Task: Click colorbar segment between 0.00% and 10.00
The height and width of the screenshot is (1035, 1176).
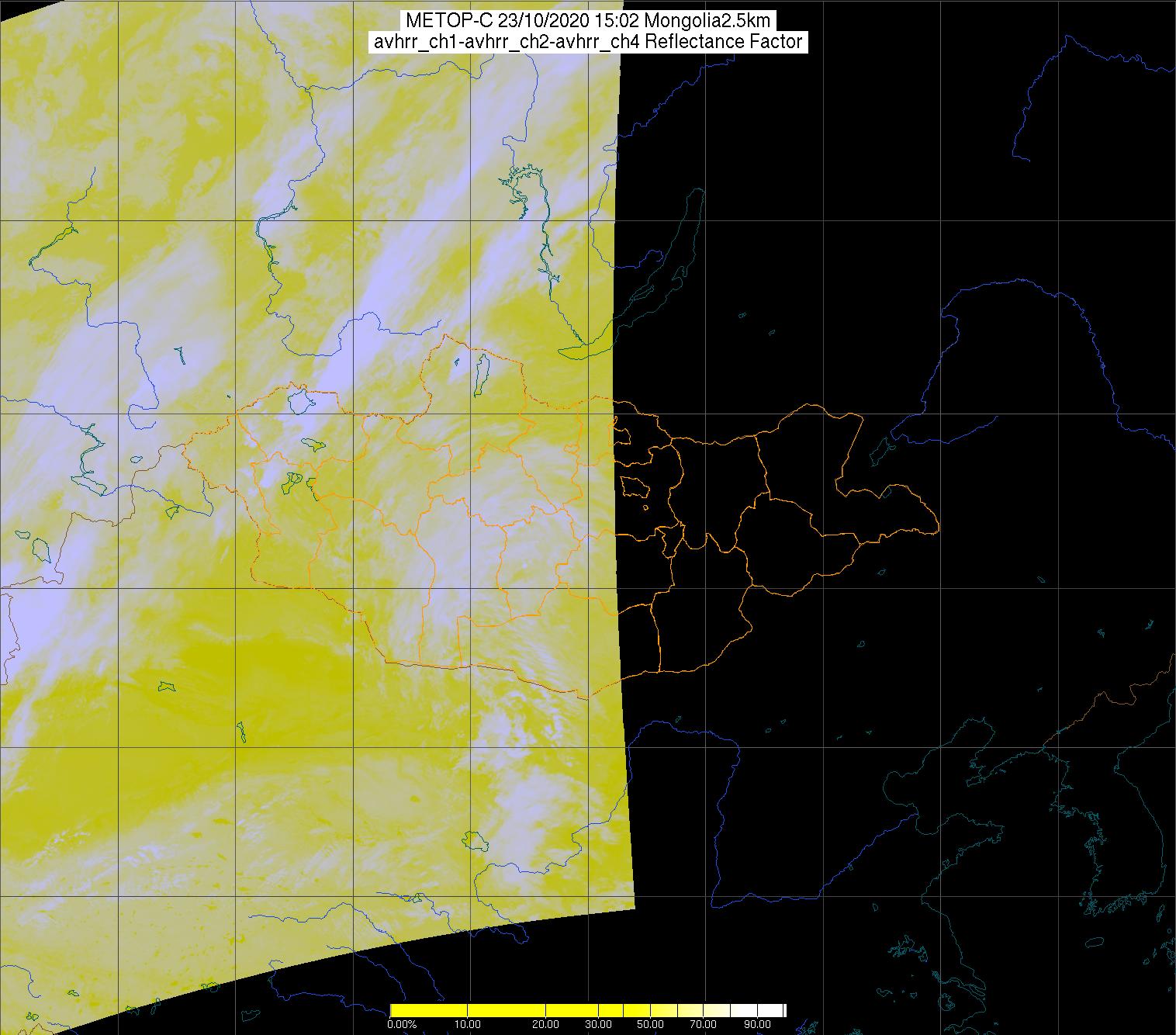Action: [x=429, y=1010]
